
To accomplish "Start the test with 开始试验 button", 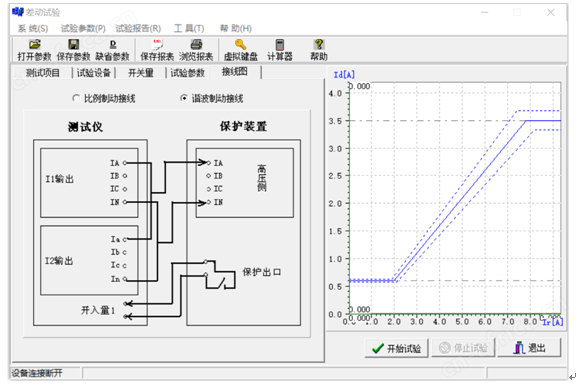I will tap(397, 348).
